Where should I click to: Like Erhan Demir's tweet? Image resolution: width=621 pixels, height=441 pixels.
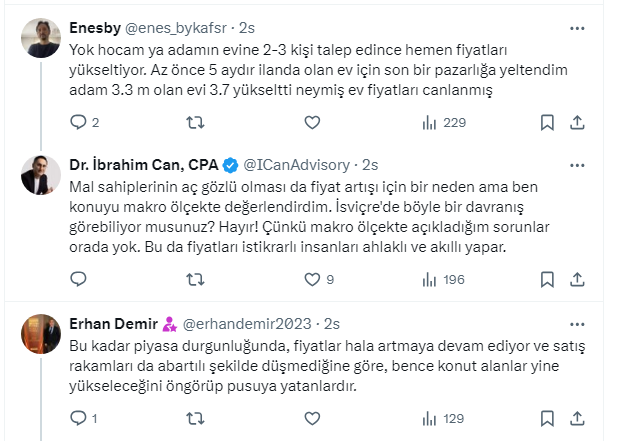[312, 419]
